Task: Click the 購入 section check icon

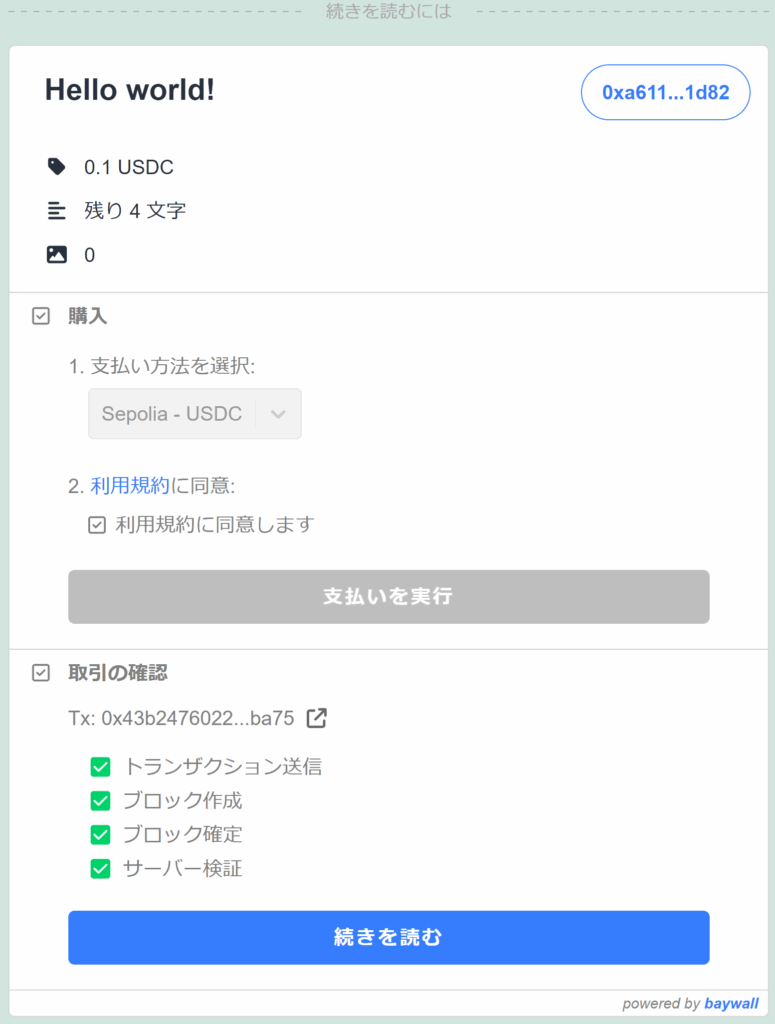Action: 41,316
